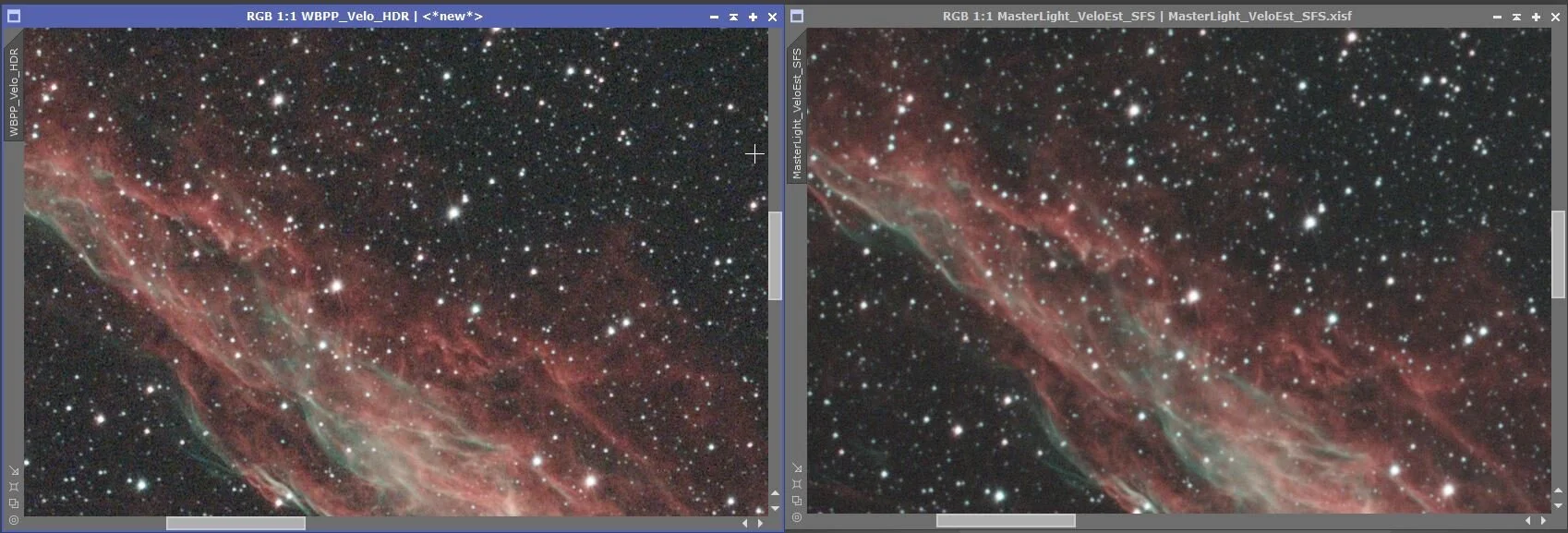
Task: Click vertical scrollbar thumb in WBPP_Velo_HDR window
Action: coord(776,256)
